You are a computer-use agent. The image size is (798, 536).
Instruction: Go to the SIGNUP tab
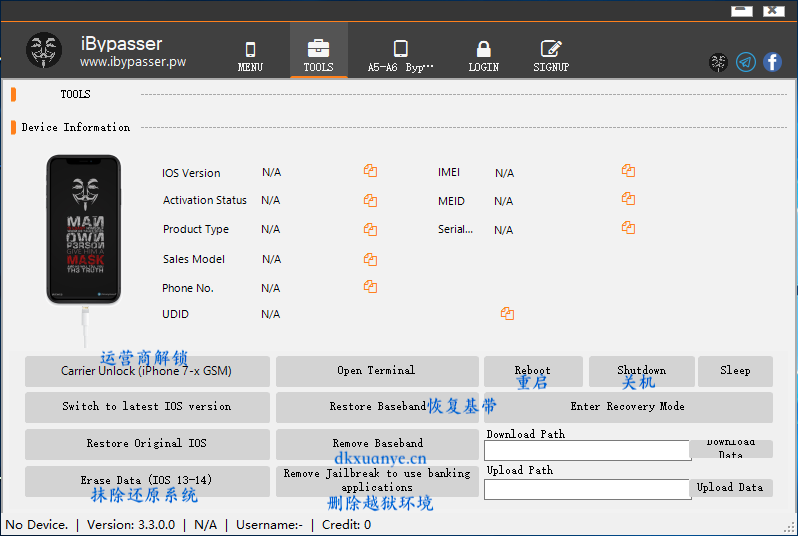point(550,56)
